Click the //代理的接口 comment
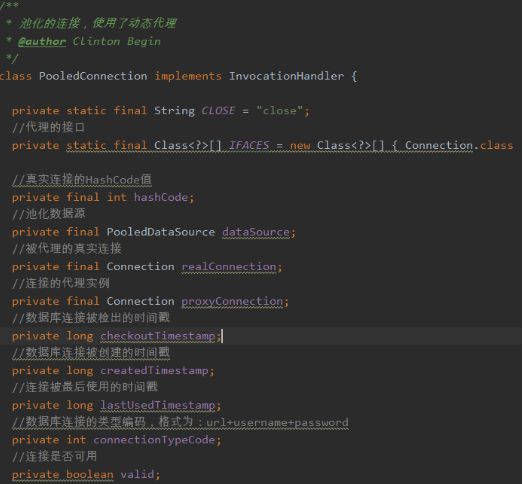 tap(48, 127)
